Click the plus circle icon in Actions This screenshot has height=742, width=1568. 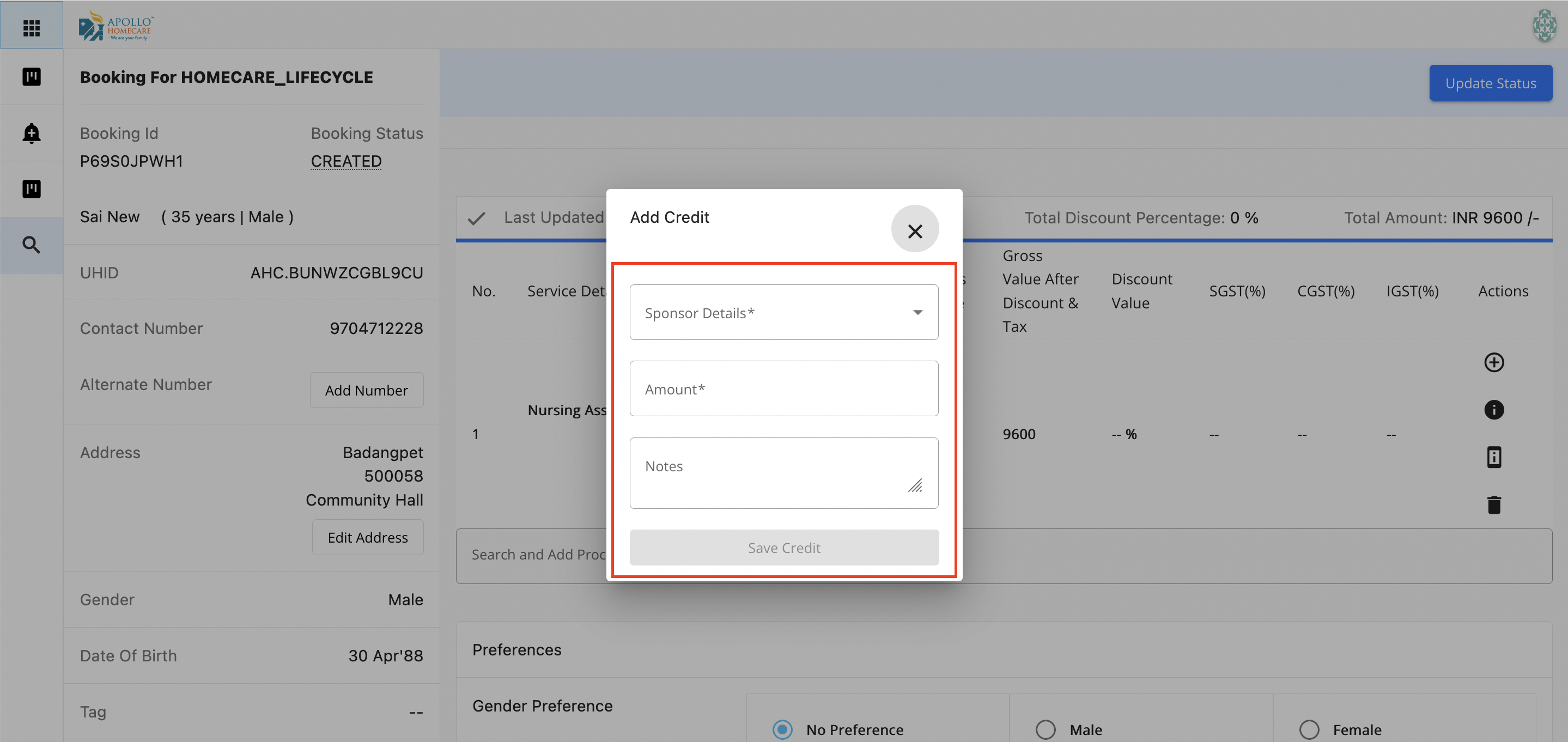coord(1493,362)
